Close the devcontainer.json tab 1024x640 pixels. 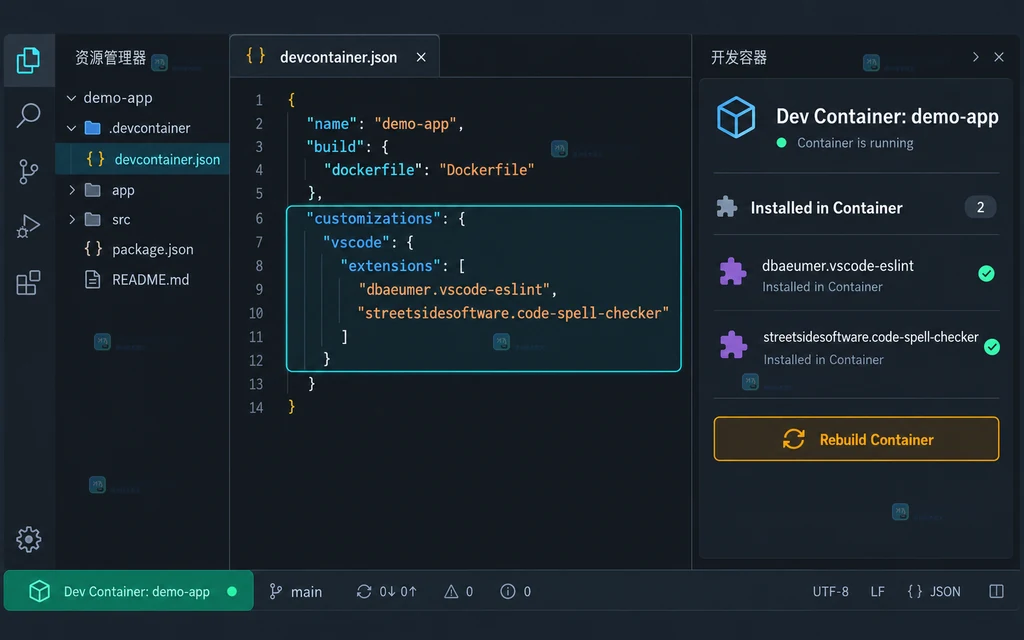pos(421,57)
